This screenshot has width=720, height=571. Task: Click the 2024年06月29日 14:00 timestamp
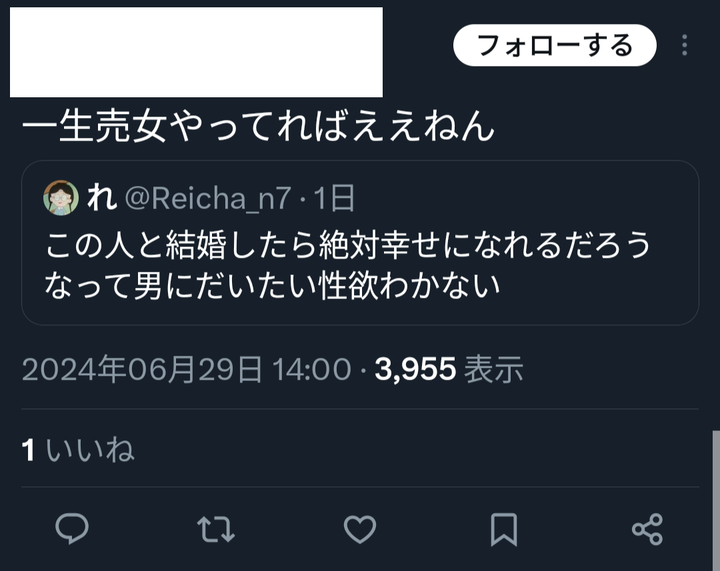click(x=186, y=369)
